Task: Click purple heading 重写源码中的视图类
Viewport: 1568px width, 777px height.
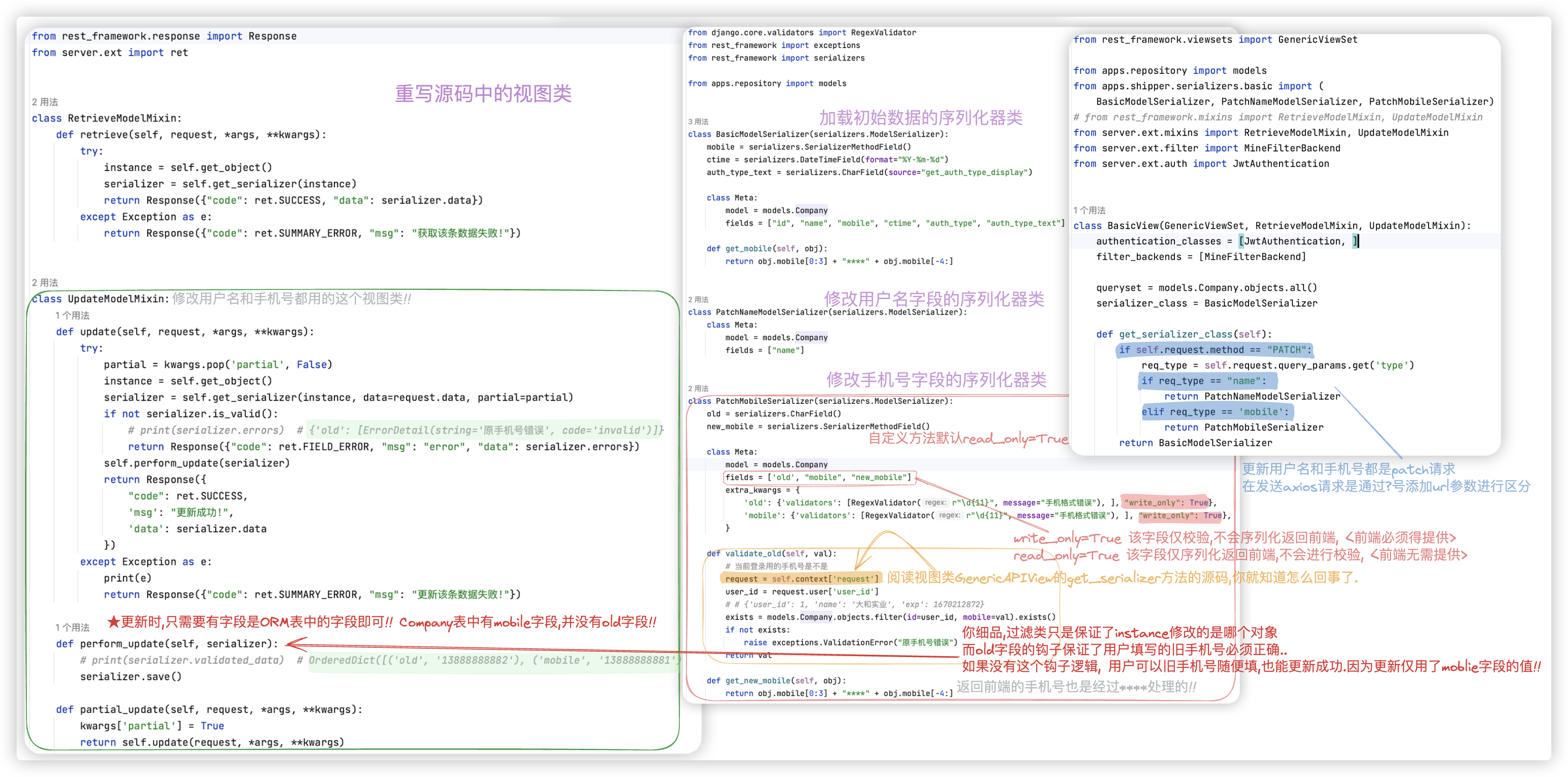Action: [x=483, y=94]
